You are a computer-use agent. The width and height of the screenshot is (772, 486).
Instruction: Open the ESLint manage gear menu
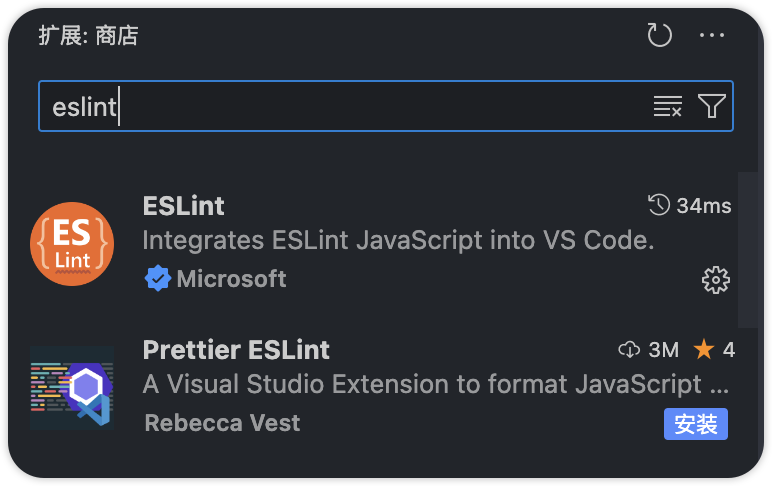(715, 280)
